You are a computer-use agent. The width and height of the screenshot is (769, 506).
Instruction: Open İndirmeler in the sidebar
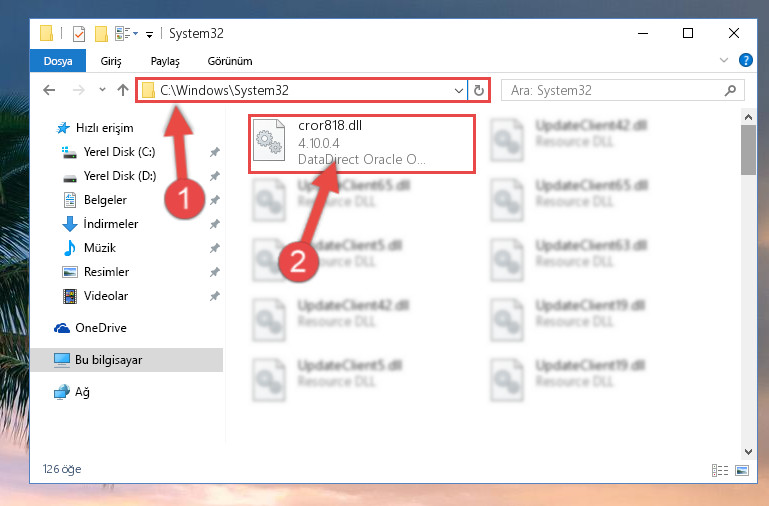[x=110, y=224]
